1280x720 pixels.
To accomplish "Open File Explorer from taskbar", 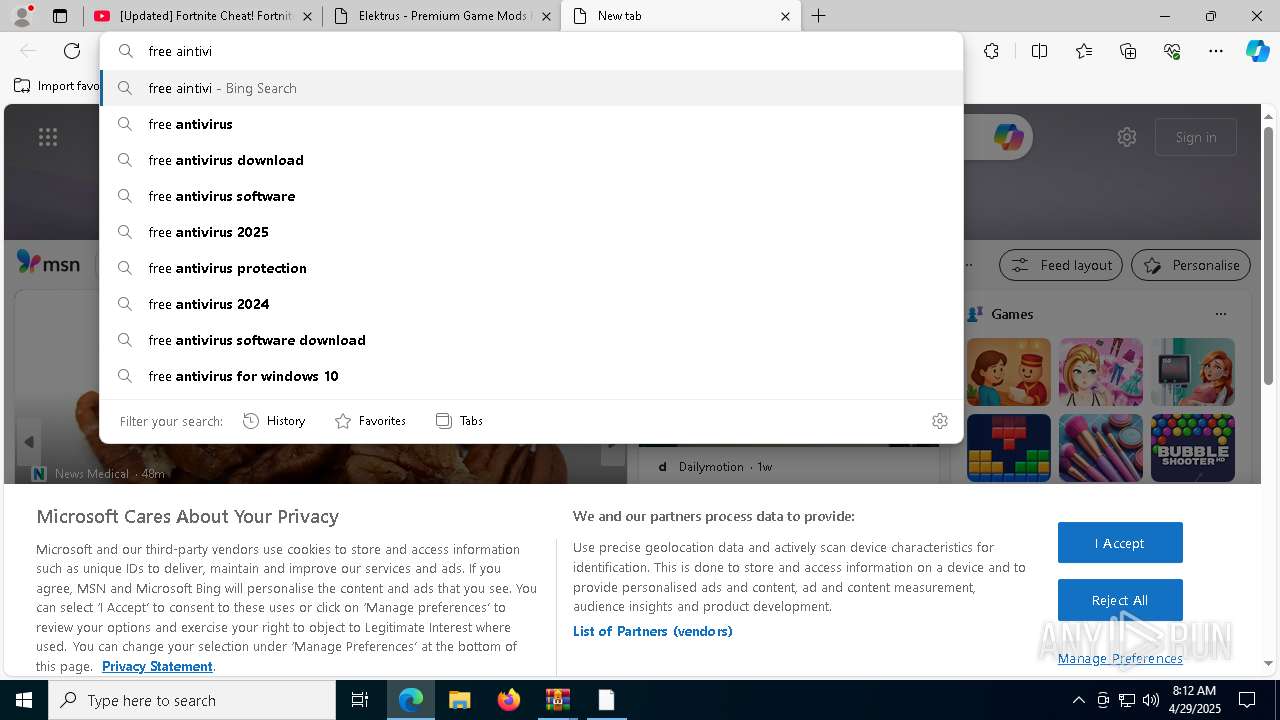I will (459, 700).
